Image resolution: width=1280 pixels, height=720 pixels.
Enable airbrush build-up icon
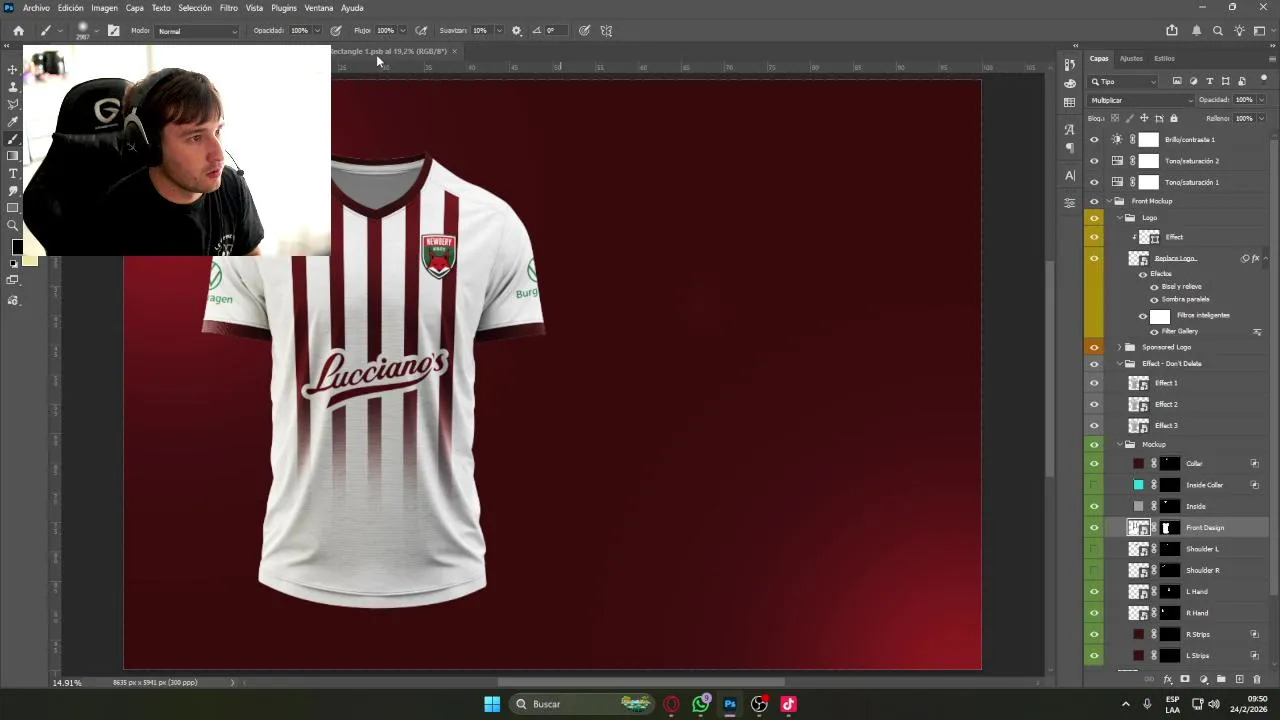click(x=422, y=31)
